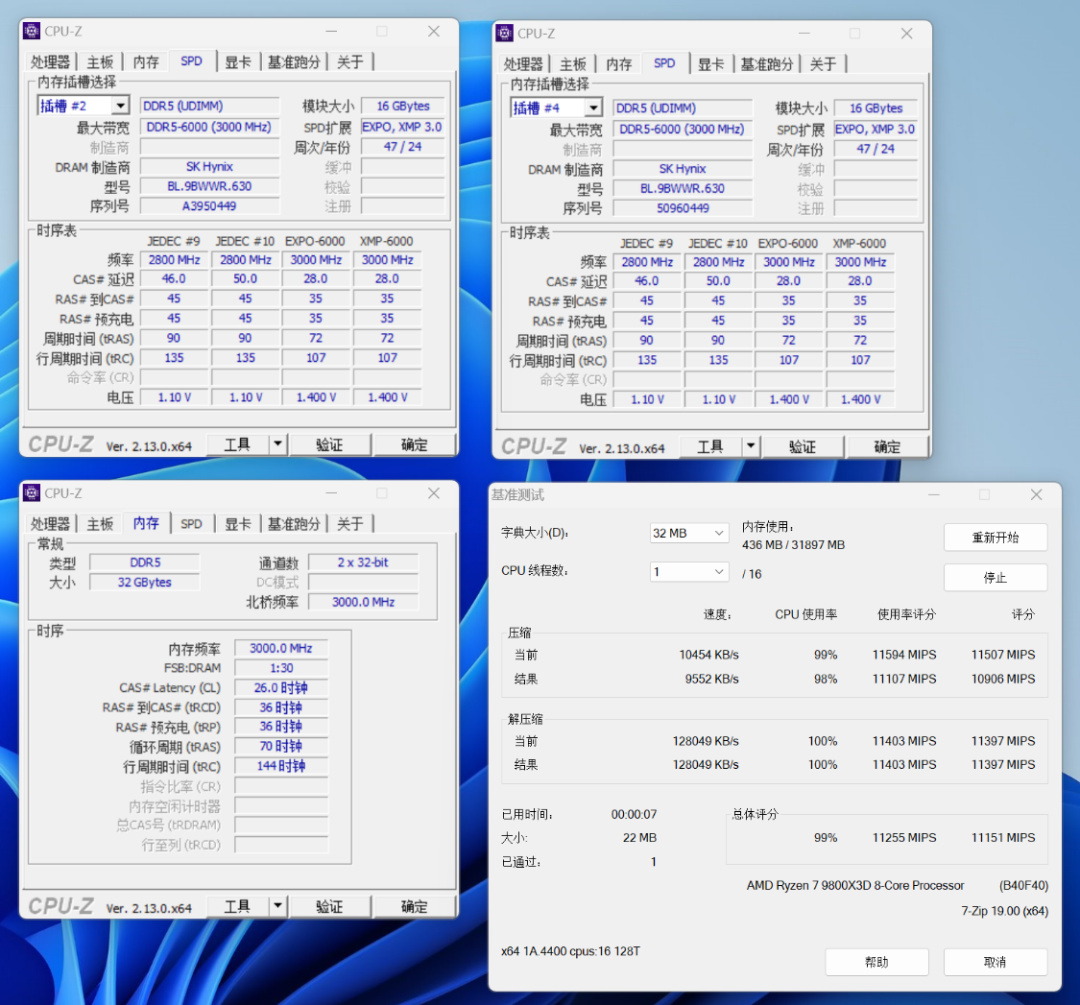Switch to 内存 tab in top-left CPU-Z

coord(146,62)
